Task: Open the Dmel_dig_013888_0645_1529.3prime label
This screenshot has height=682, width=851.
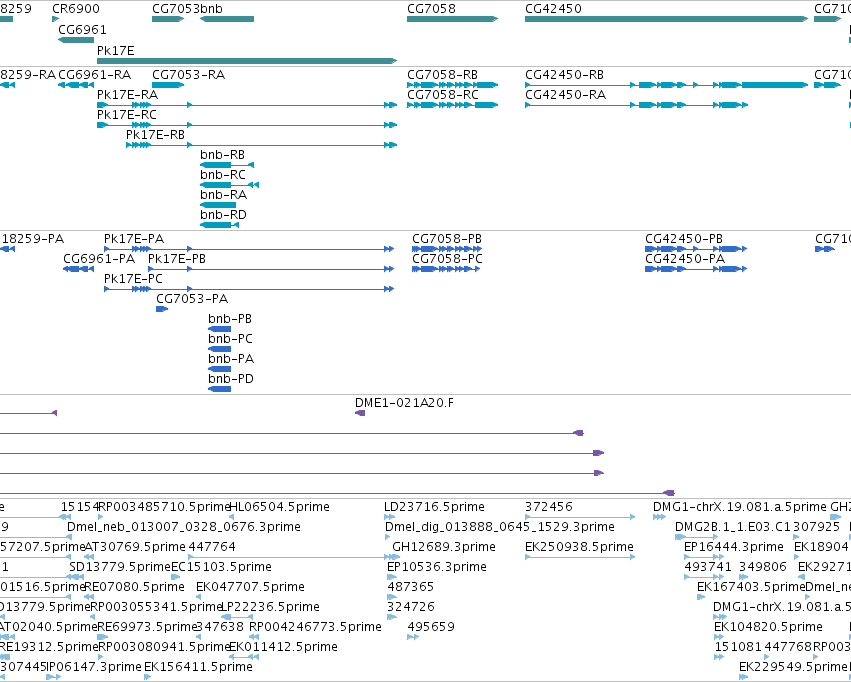Action: coord(500,527)
